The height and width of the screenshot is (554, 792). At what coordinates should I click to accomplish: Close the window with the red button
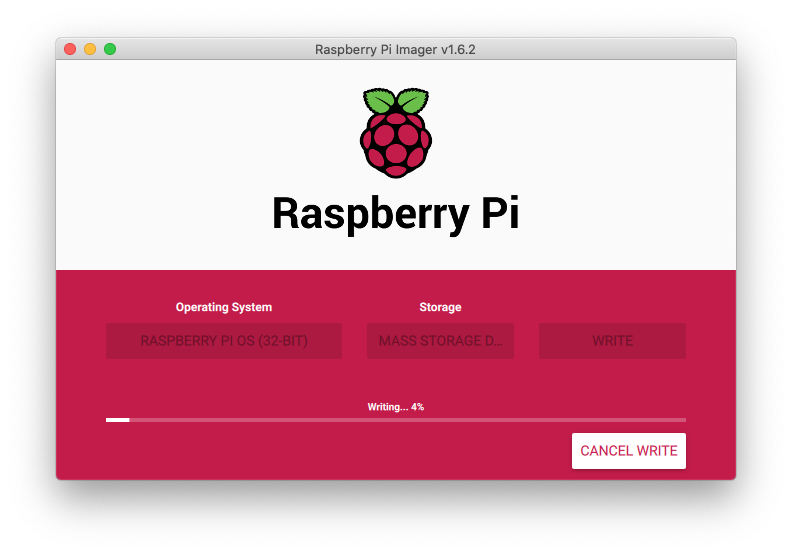coord(70,49)
